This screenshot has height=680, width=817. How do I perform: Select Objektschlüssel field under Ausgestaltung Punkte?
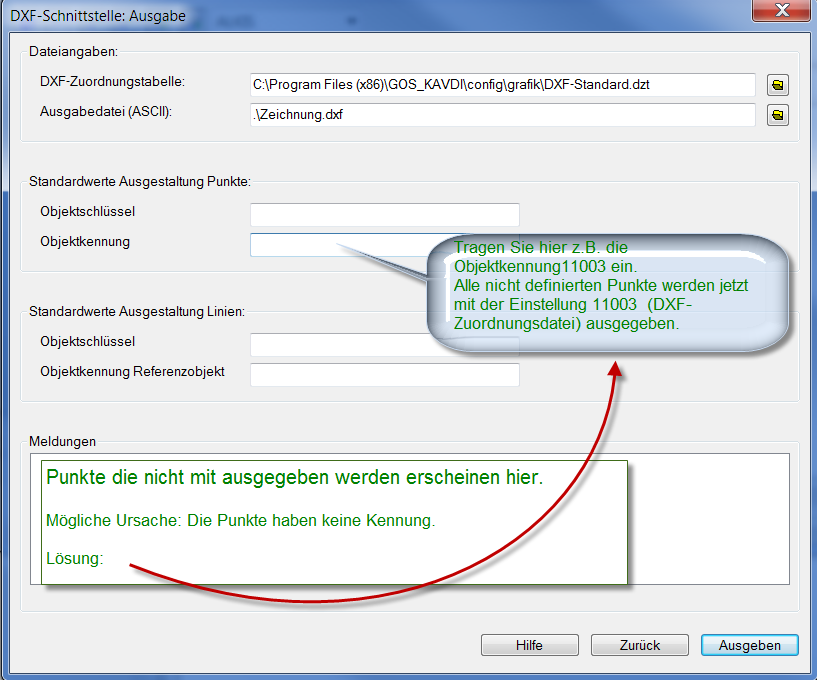point(384,214)
